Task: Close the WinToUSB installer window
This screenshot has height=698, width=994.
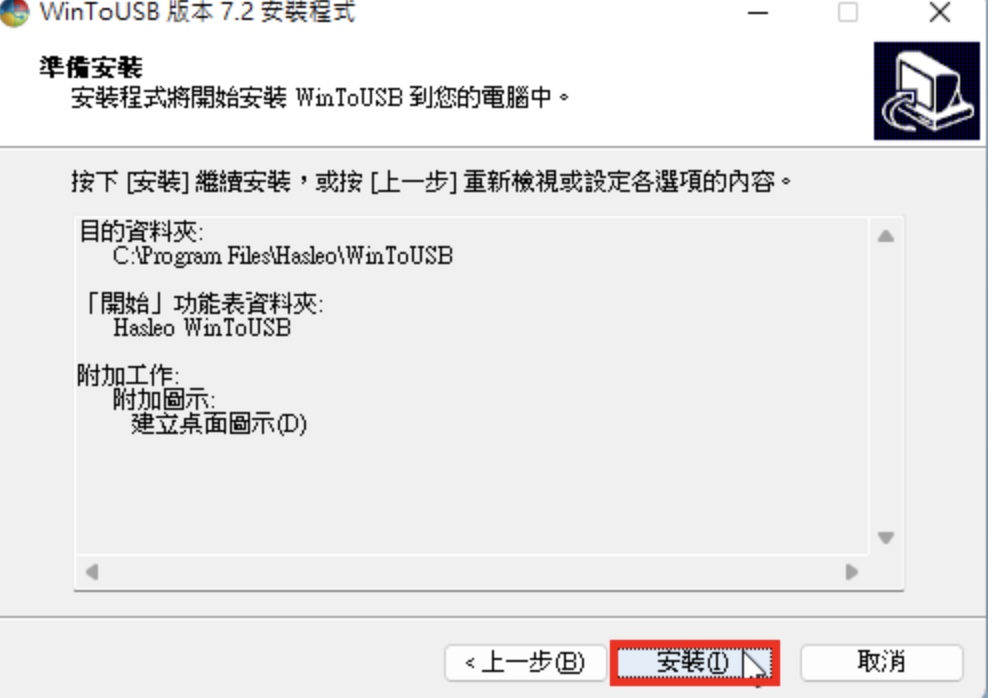Action: [939, 13]
